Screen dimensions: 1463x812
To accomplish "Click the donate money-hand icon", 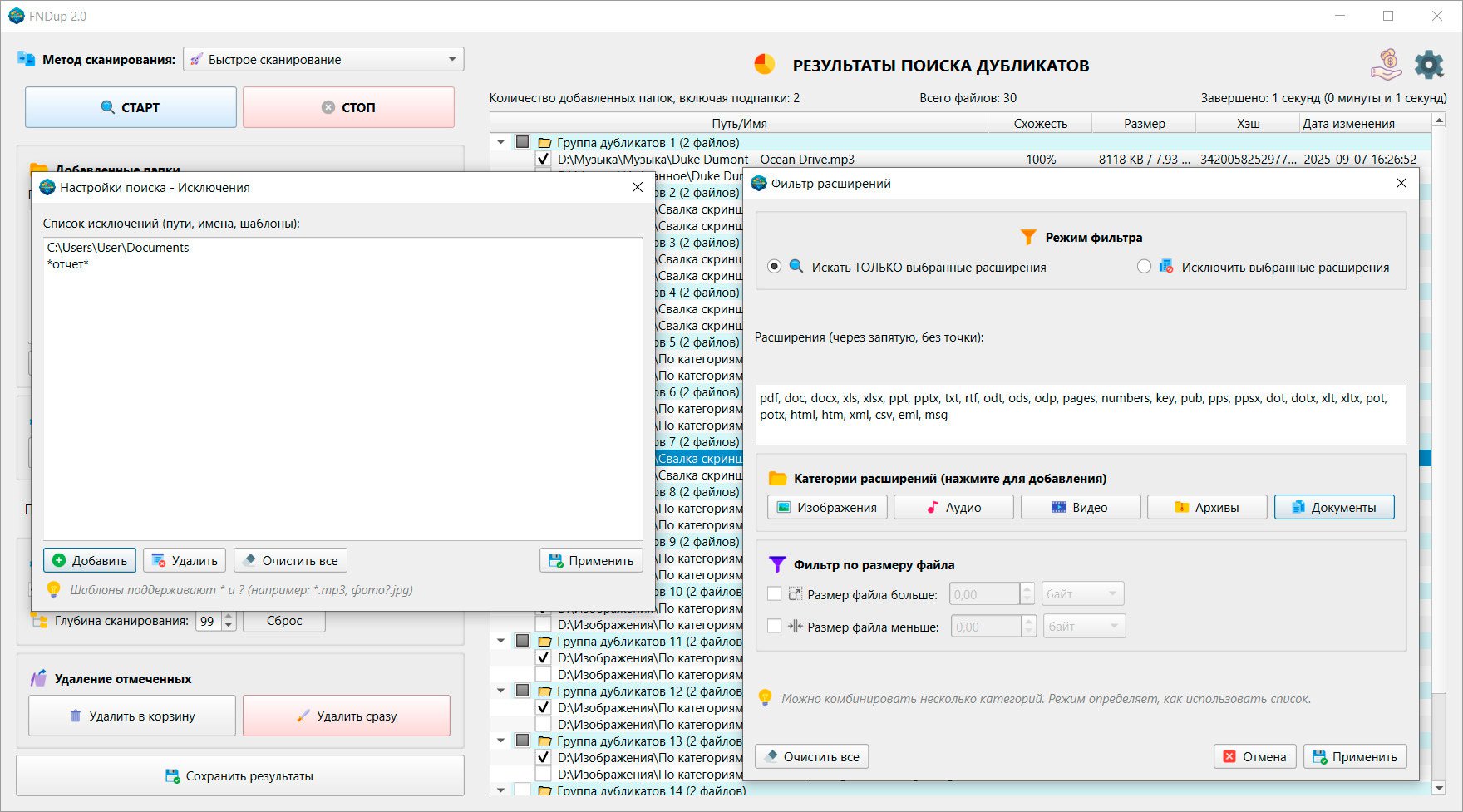I will click(x=1386, y=65).
